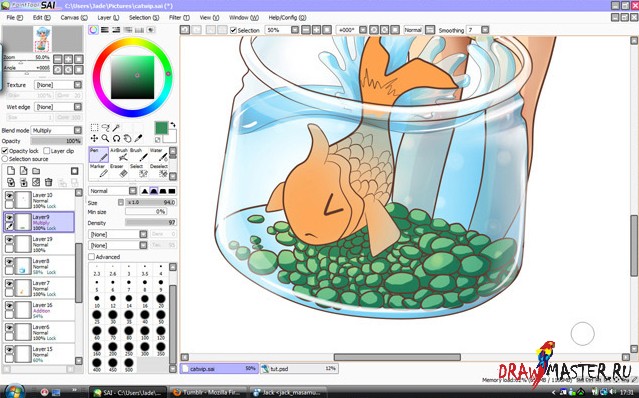Select the Selection source radio button

[5, 159]
